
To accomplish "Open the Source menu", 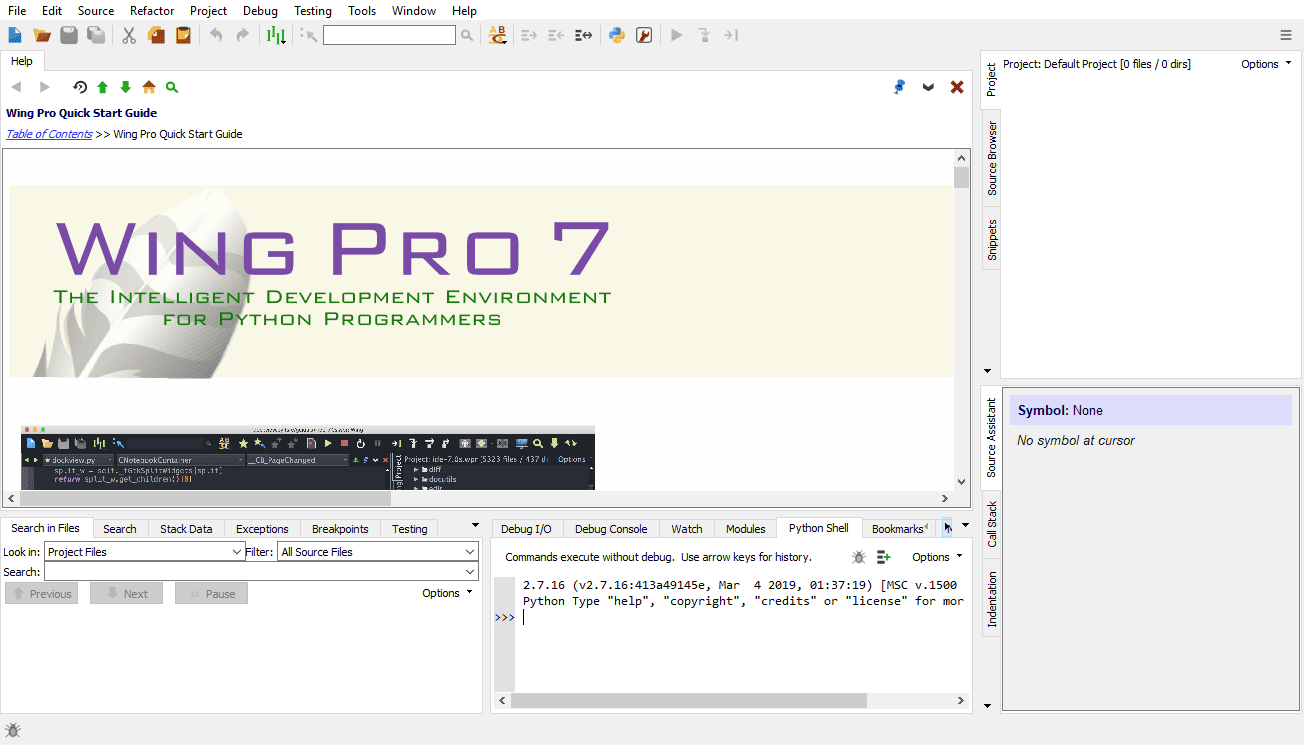I will [96, 11].
